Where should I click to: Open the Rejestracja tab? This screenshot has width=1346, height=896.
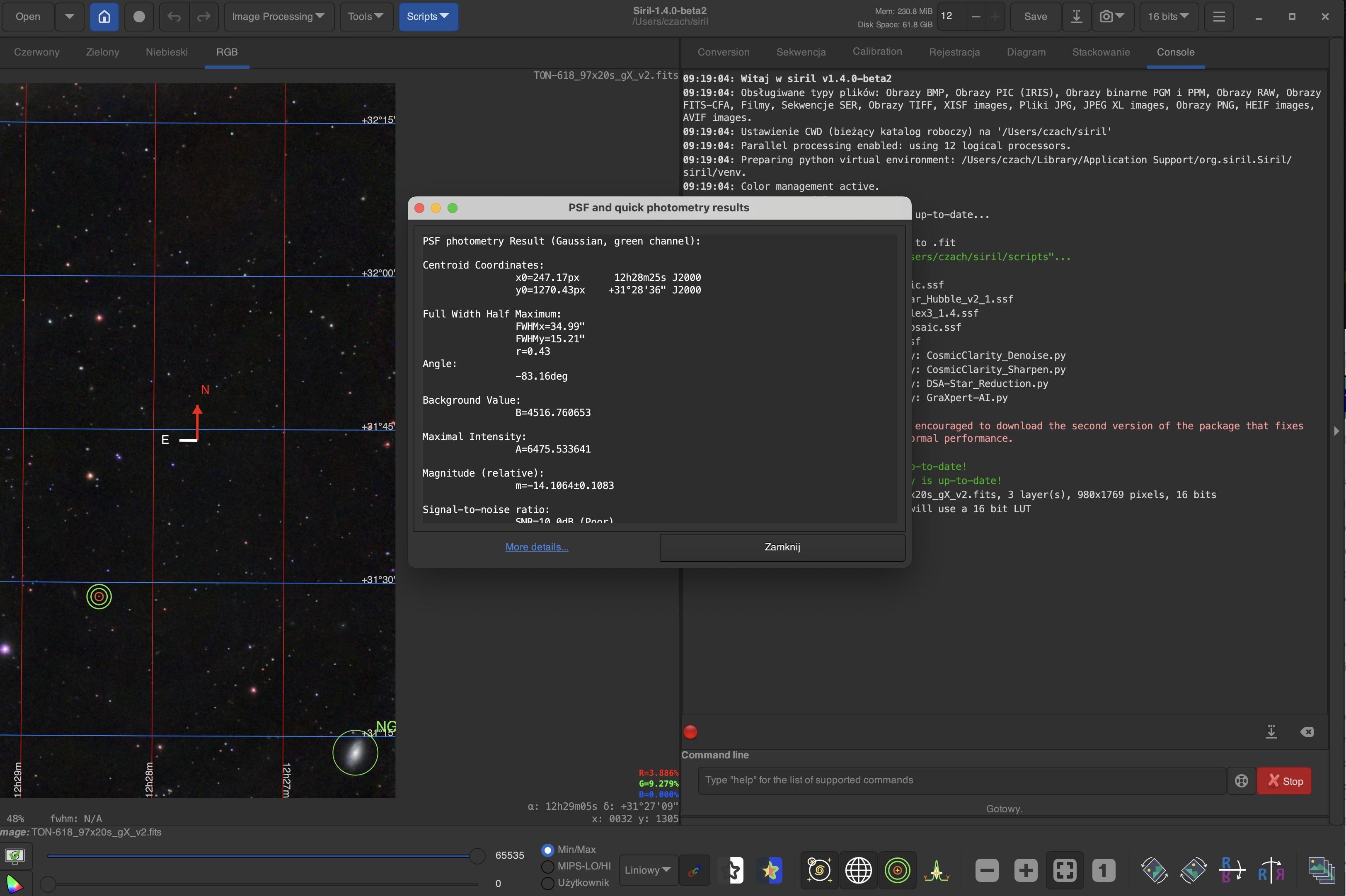tap(954, 52)
